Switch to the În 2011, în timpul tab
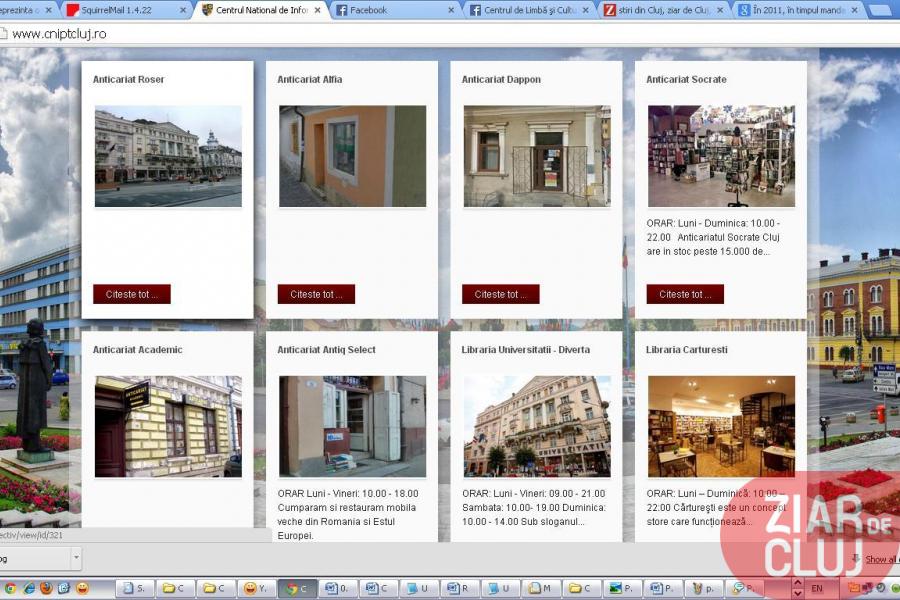900x600 pixels. tap(800, 10)
